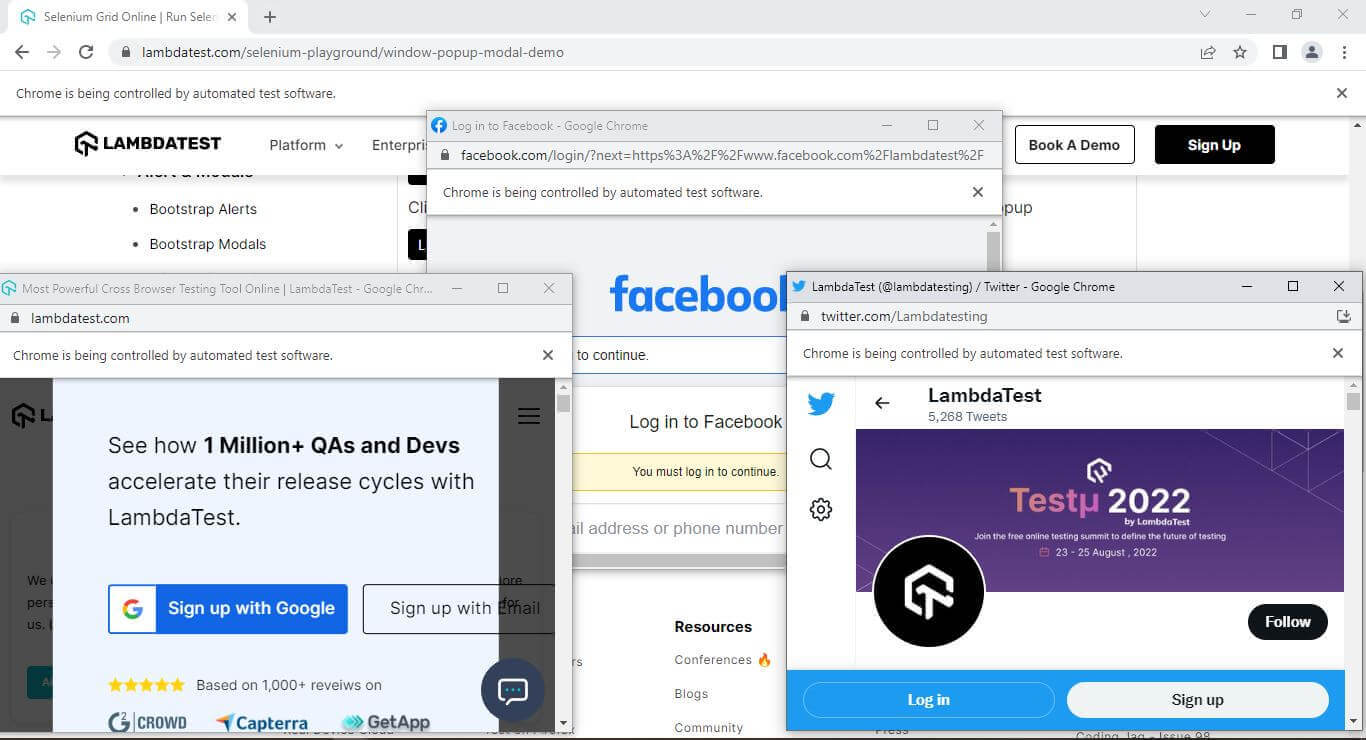The image size is (1366, 740).
Task: Click the facebook logo in login window
Action: coord(699,294)
